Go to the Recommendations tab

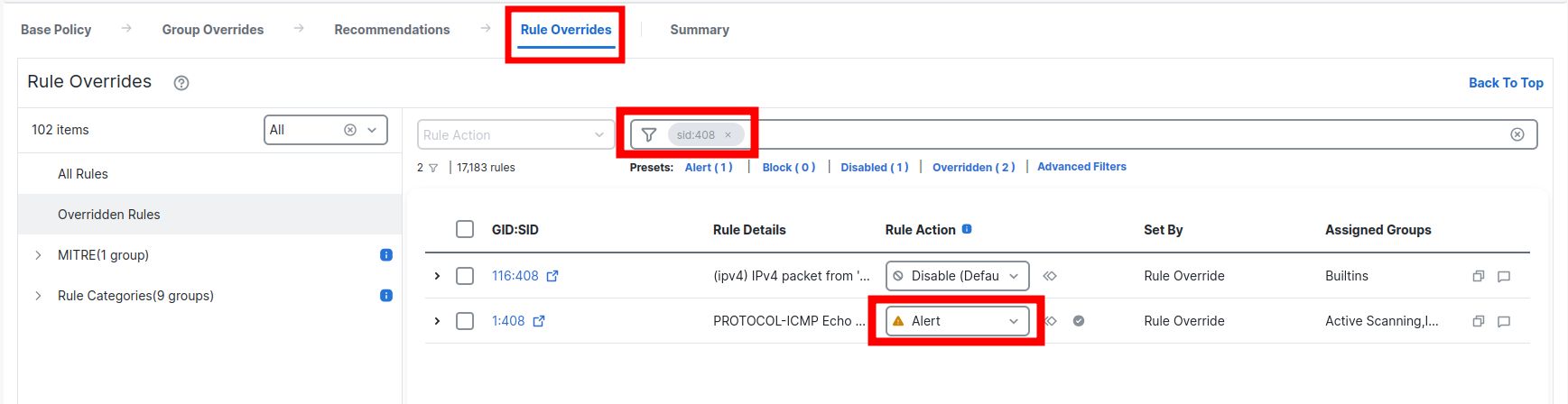392,30
